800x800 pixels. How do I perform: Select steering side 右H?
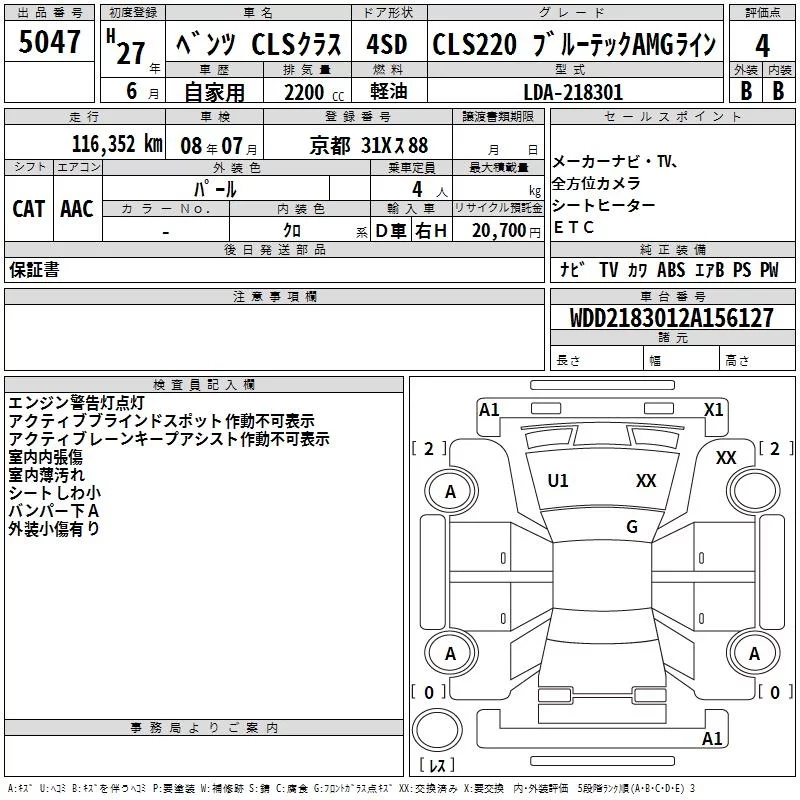pyautogui.click(x=431, y=231)
